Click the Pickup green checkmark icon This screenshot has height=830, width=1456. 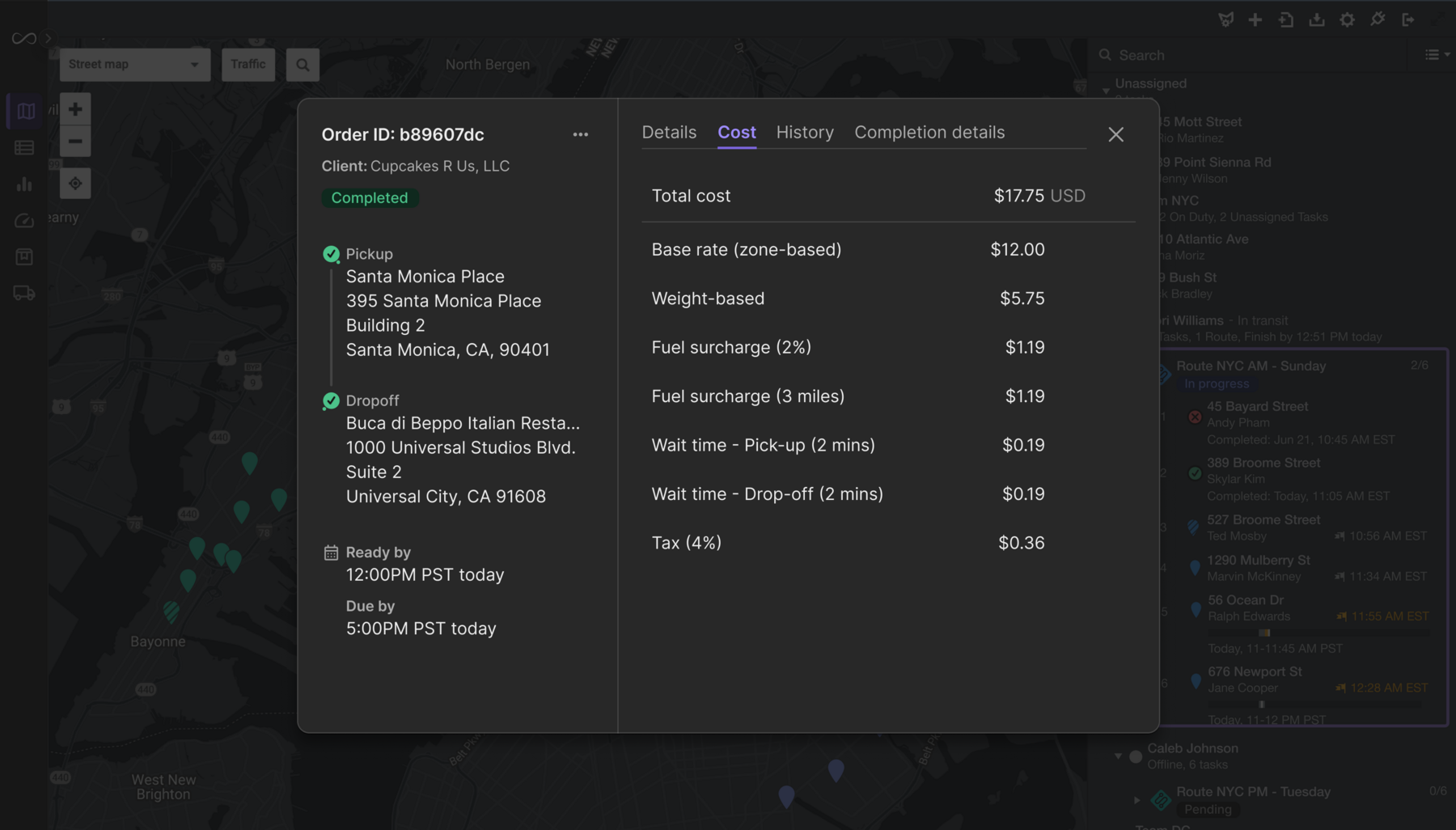(x=331, y=254)
